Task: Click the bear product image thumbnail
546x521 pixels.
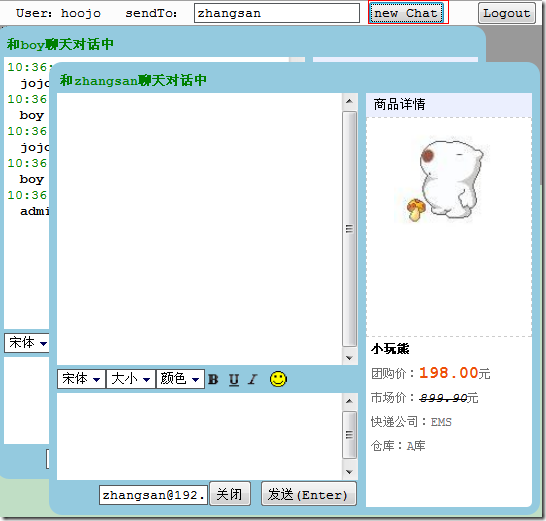Action: tap(442, 180)
